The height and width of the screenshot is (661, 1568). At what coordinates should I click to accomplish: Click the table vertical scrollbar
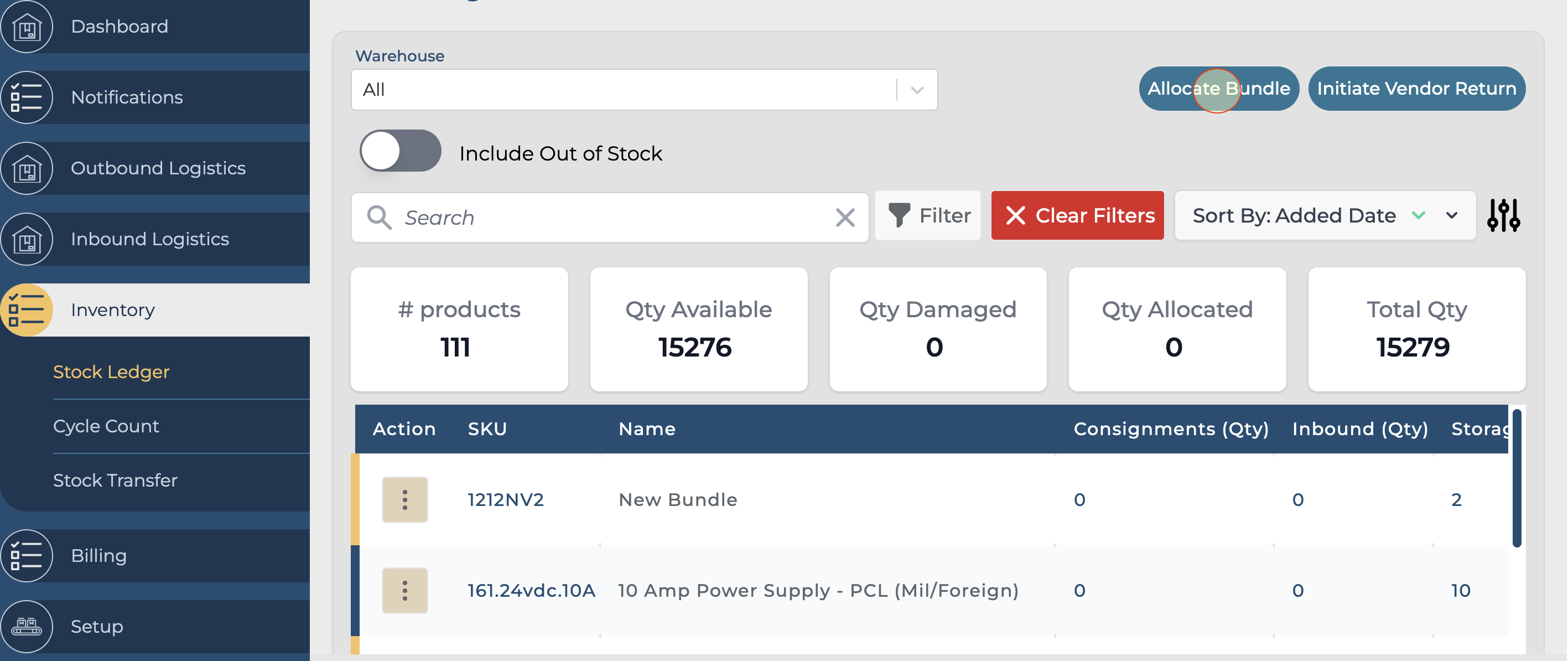[1516, 478]
